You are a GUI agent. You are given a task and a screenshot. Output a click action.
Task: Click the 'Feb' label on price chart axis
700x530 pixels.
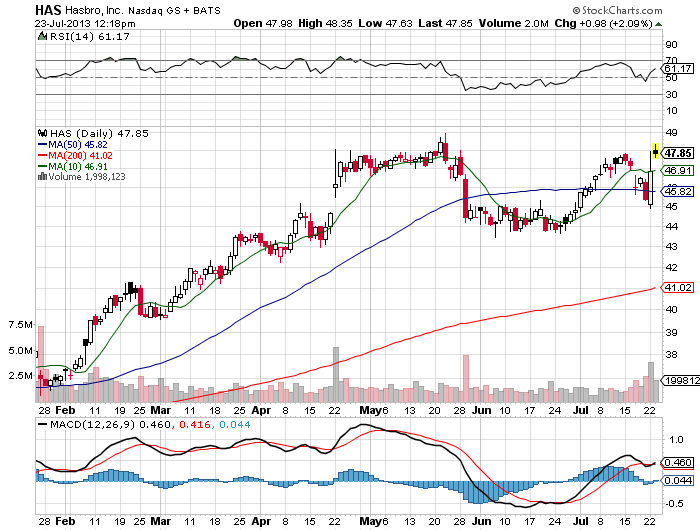pos(65,410)
